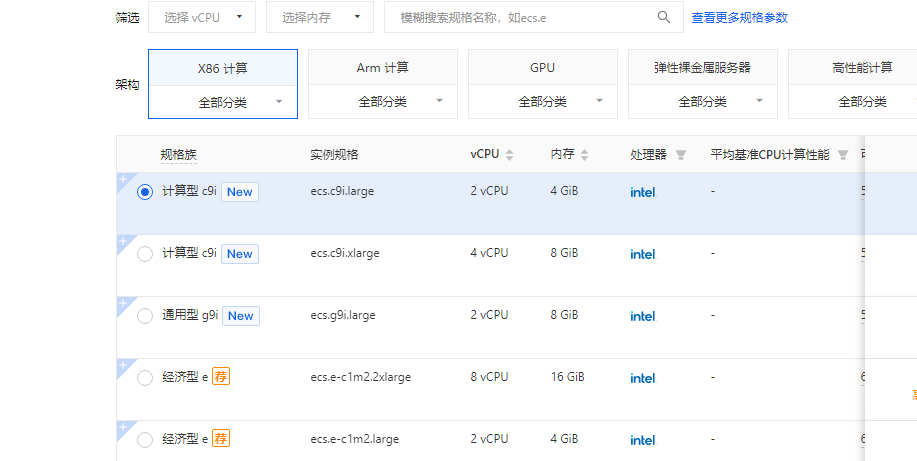917x461 pixels.
Task: Open the 选择 vCPU dropdown
Action: [201, 17]
